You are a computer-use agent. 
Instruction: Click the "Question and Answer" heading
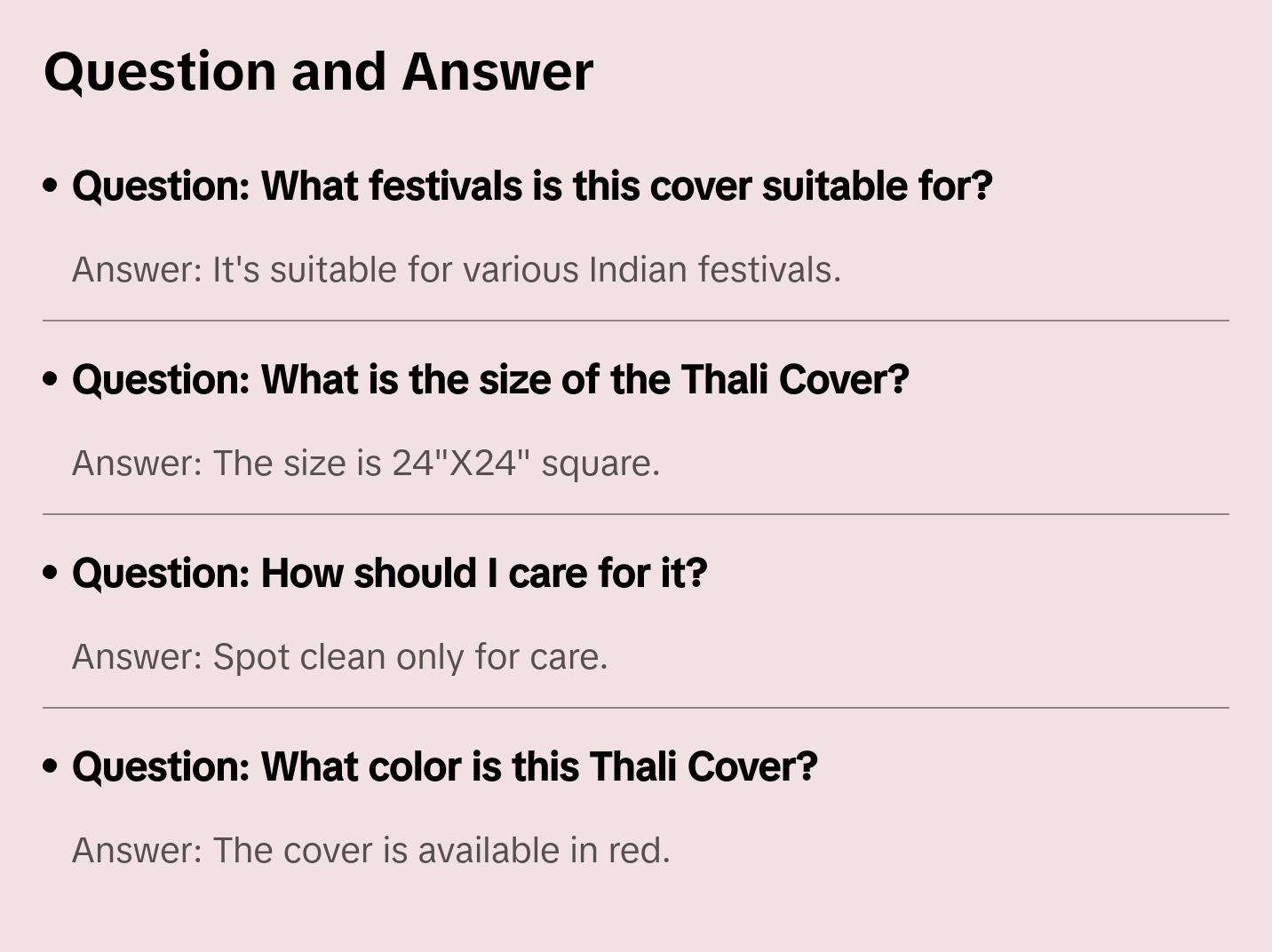point(318,71)
